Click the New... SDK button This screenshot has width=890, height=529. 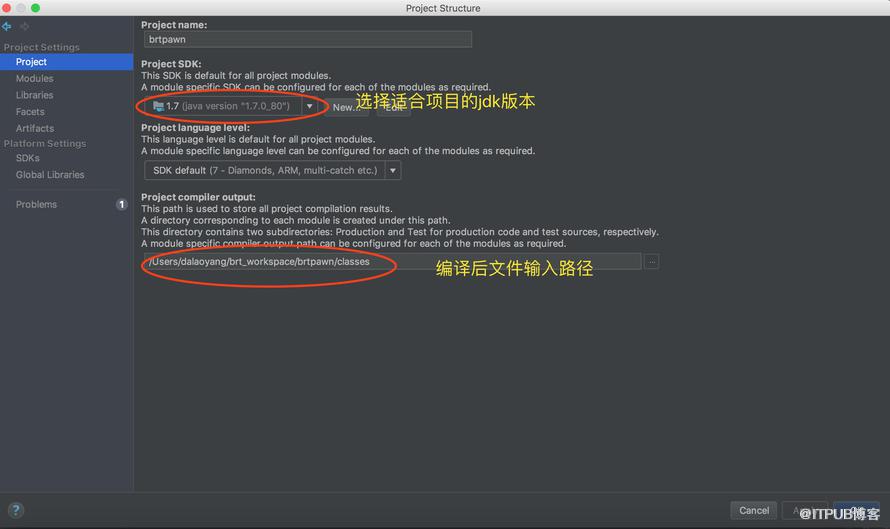coord(347,107)
